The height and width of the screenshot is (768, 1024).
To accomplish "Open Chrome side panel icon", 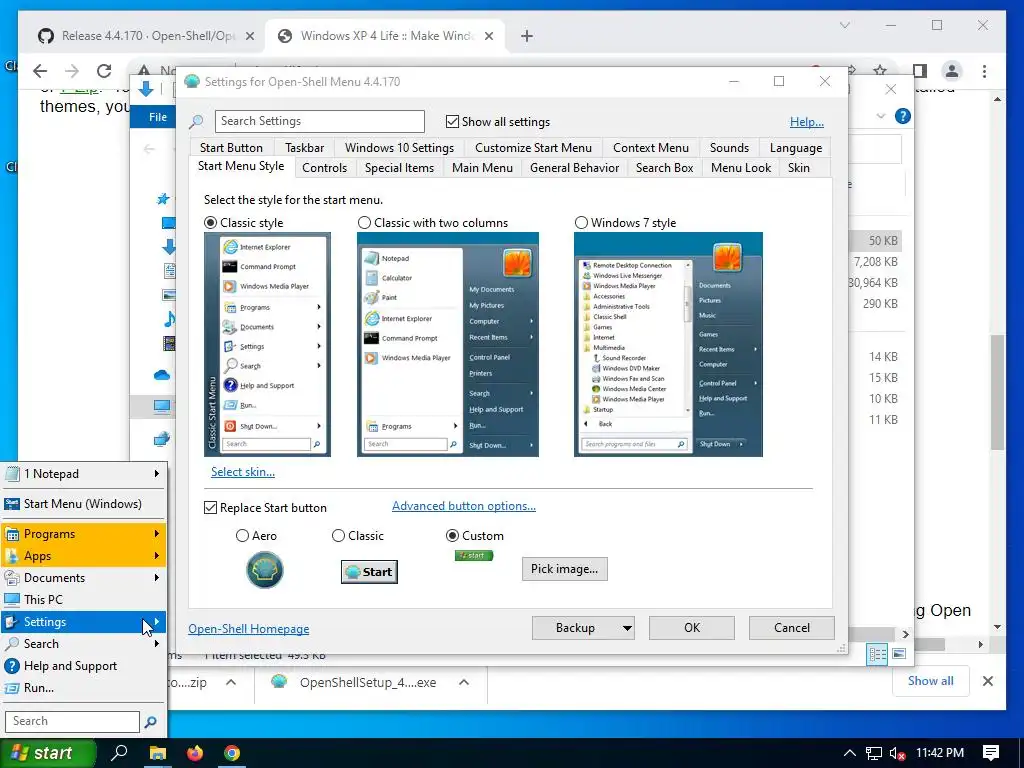I will click(x=920, y=71).
